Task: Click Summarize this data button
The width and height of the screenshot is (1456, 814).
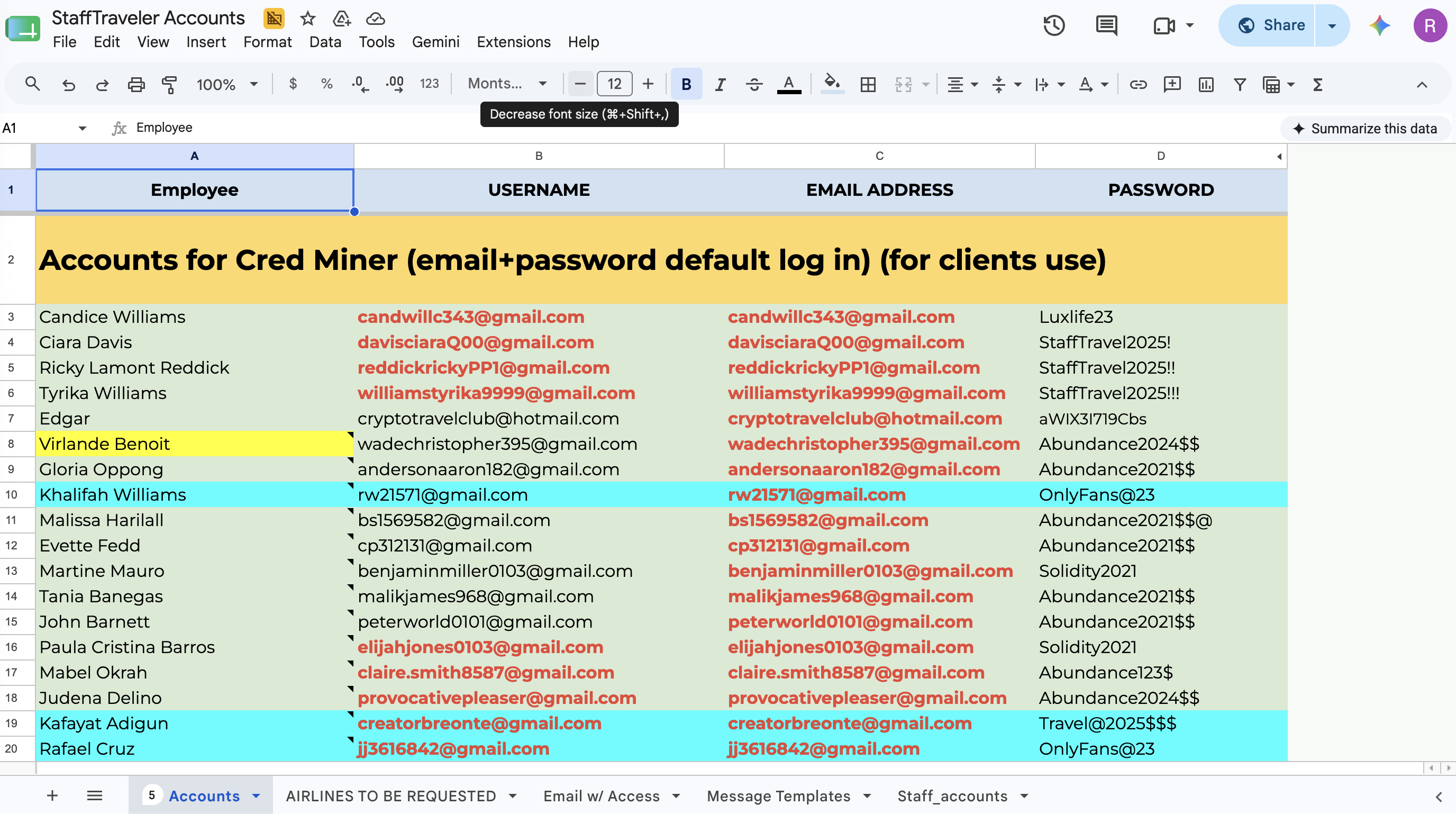Action: point(1365,128)
